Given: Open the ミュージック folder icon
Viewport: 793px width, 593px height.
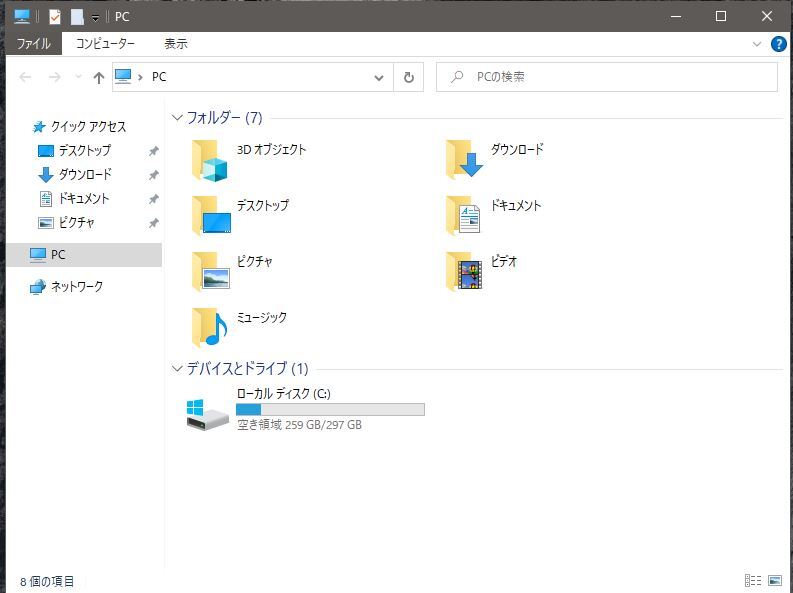Looking at the screenshot, I should (x=210, y=328).
